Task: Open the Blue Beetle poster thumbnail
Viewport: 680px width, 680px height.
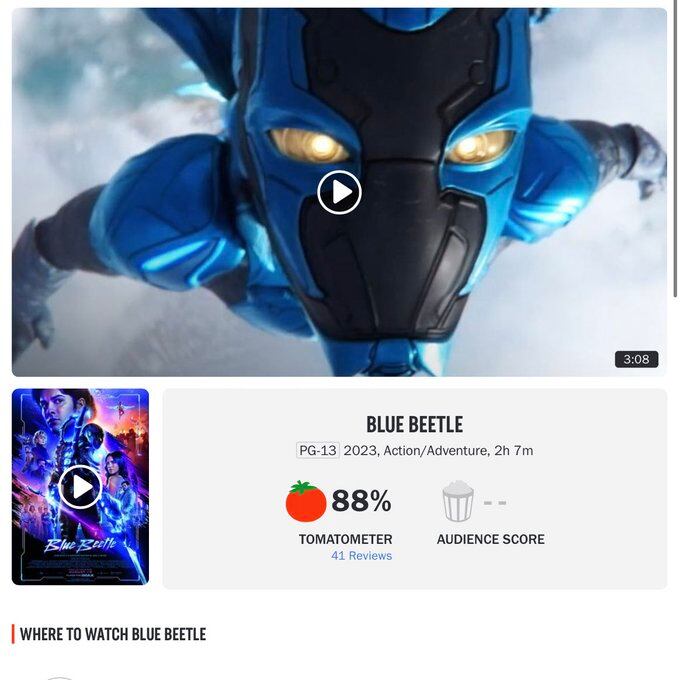Action: (80, 487)
